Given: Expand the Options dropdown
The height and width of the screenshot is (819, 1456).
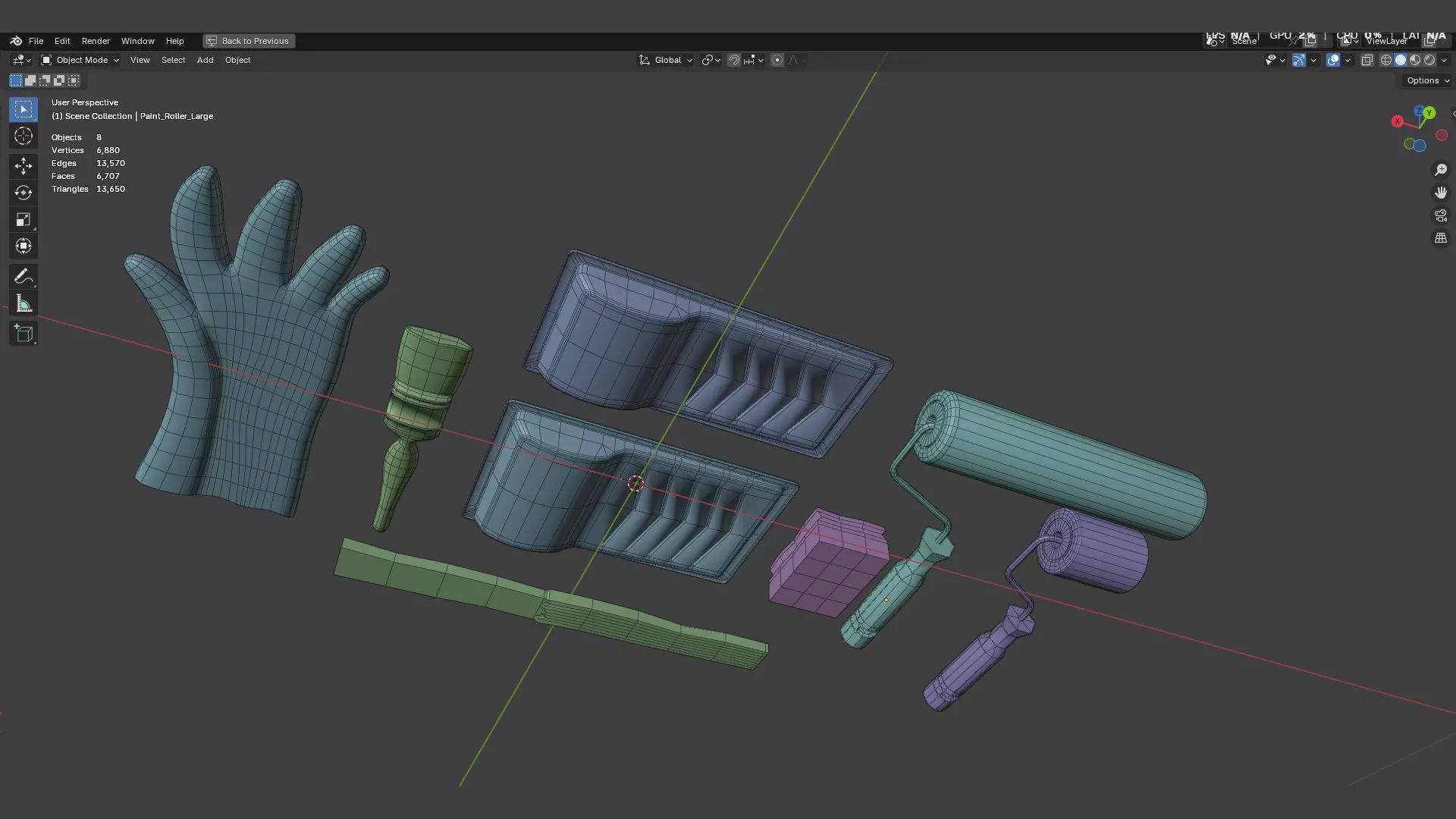Looking at the screenshot, I should 1427,80.
